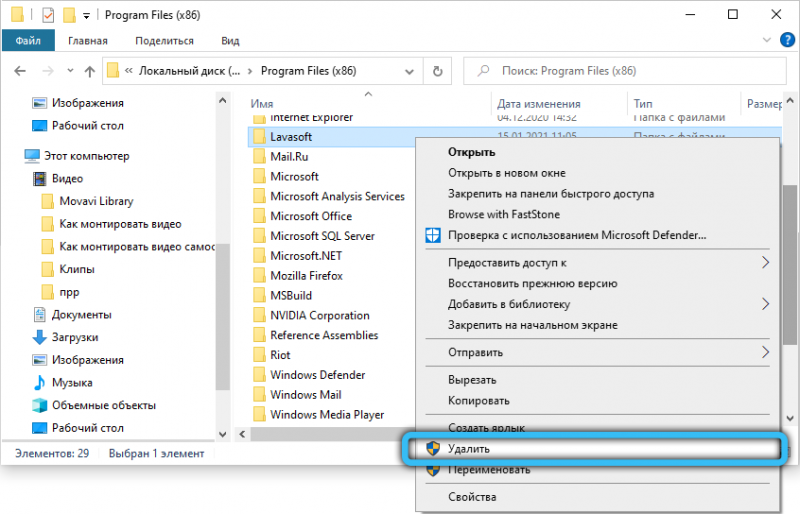Expand the Добавить в библиотеку submenu arrow
800x514 pixels.
pyautogui.click(x=765, y=304)
